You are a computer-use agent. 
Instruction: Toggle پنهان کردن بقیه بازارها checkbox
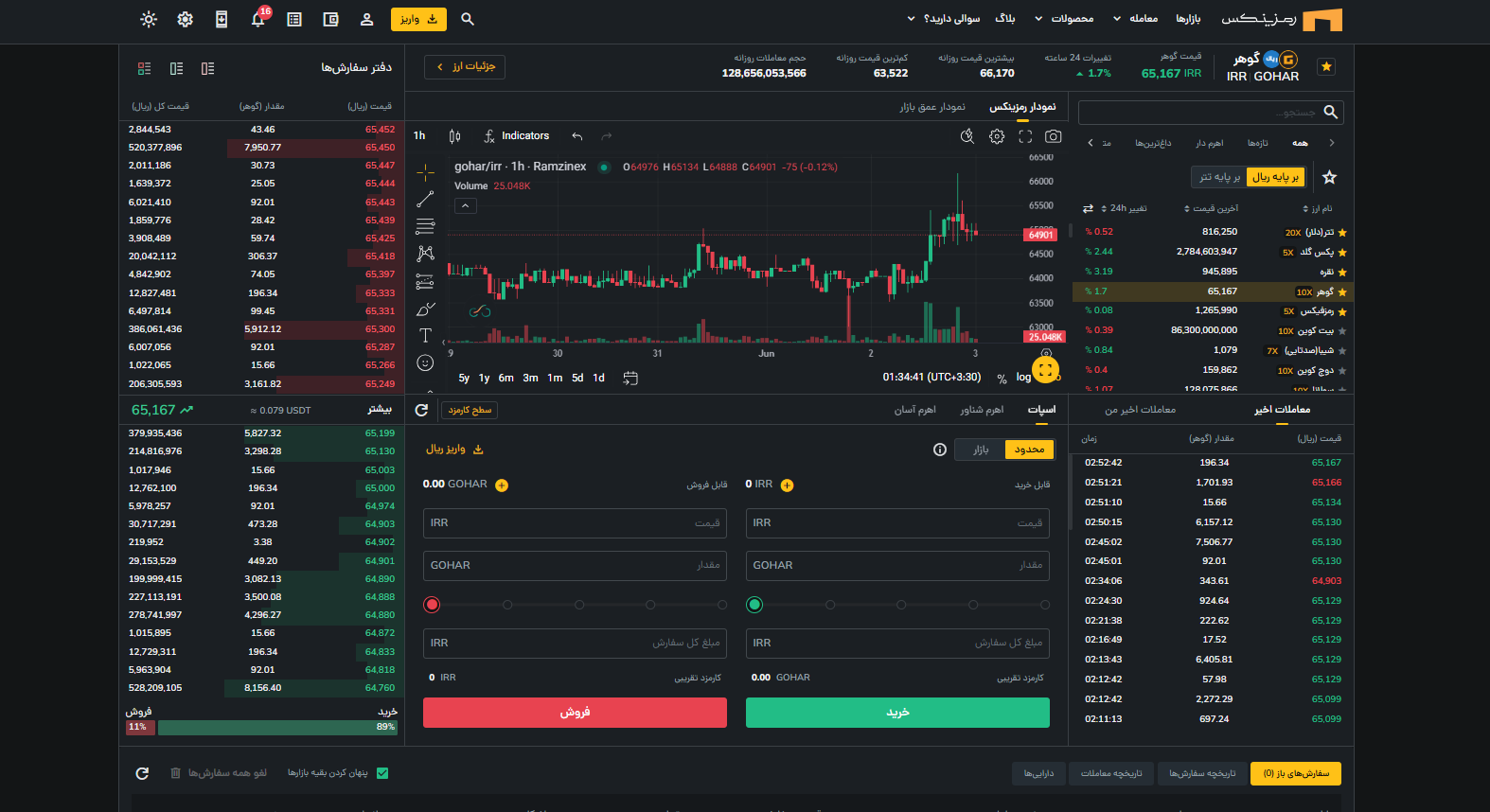(382, 773)
